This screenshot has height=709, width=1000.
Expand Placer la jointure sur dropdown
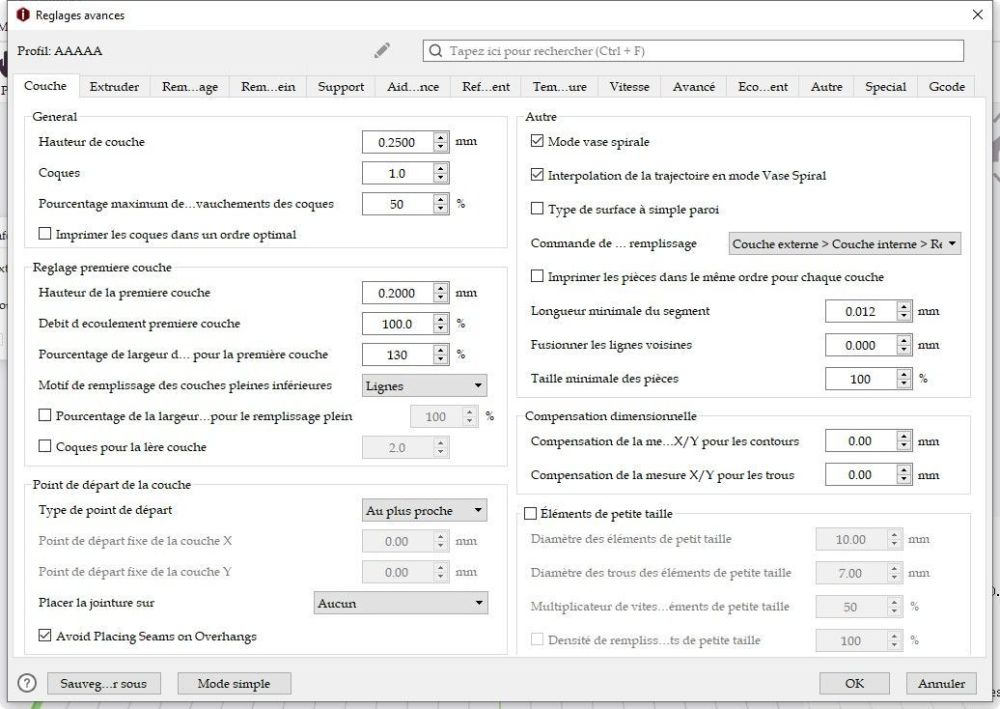[x=401, y=603]
